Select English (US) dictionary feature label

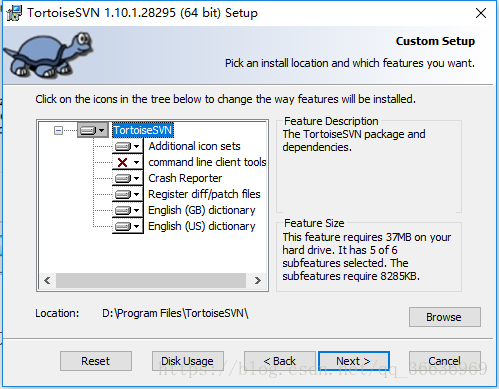[x=202, y=226]
